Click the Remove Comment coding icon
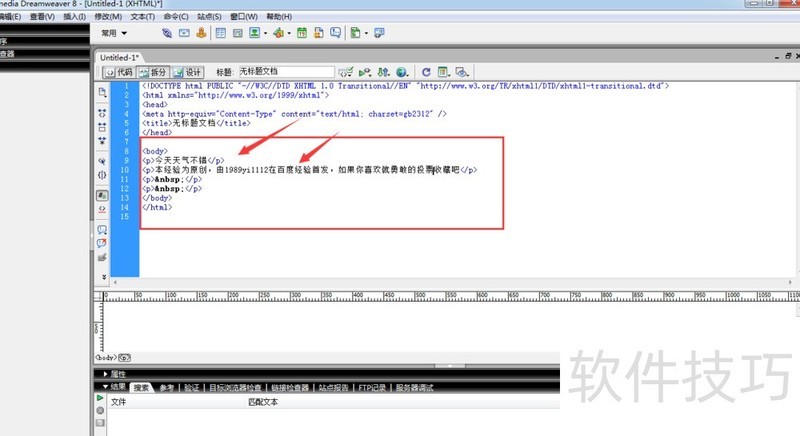800x436 pixels. (x=102, y=243)
